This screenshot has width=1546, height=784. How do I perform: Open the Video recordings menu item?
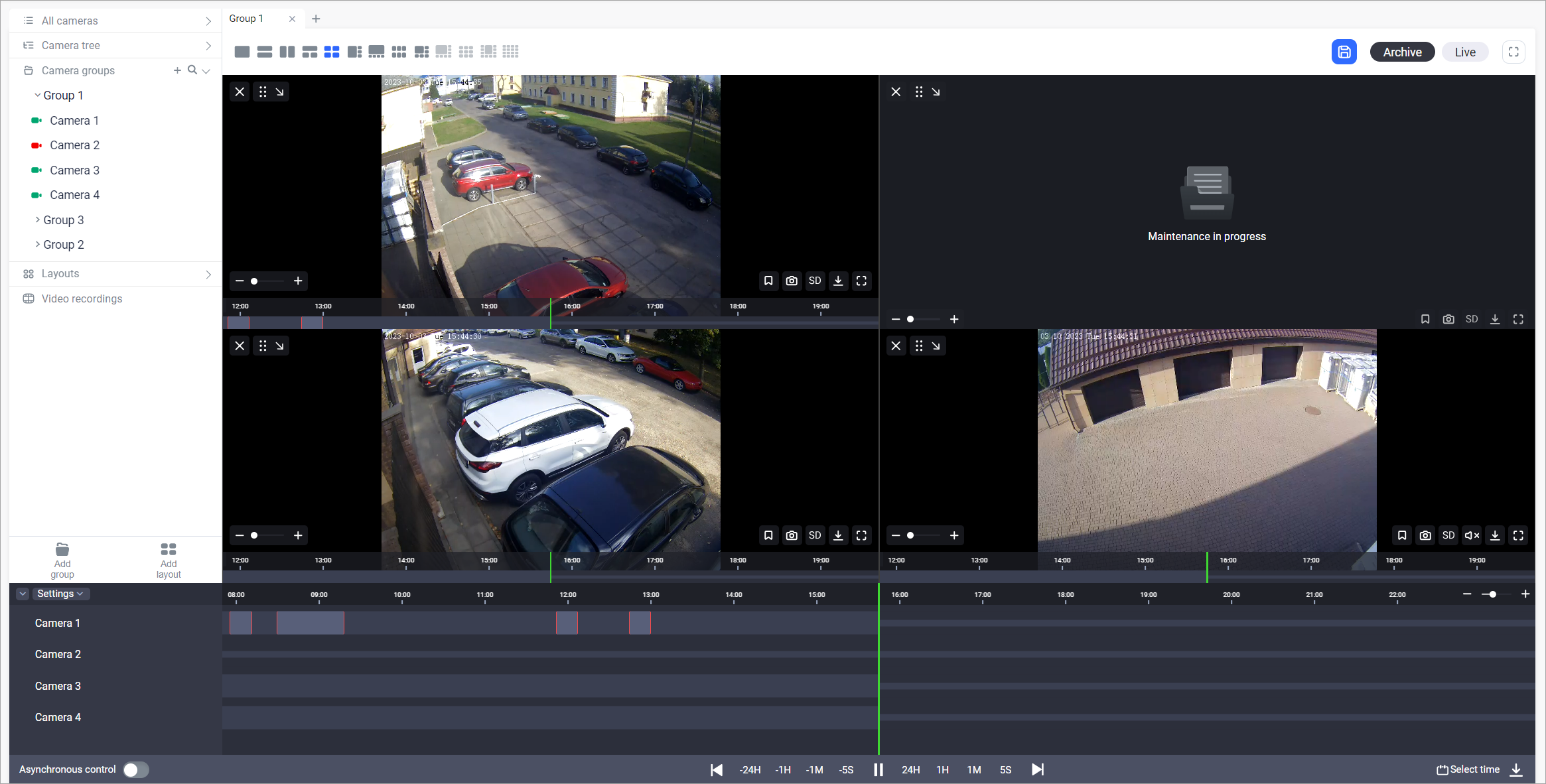click(82, 298)
